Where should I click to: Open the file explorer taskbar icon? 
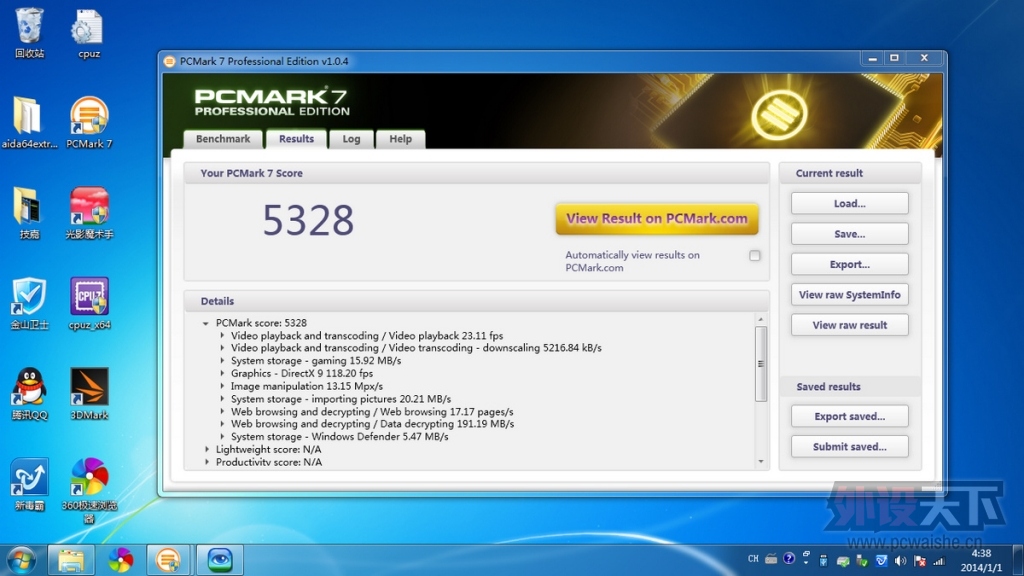[71, 560]
